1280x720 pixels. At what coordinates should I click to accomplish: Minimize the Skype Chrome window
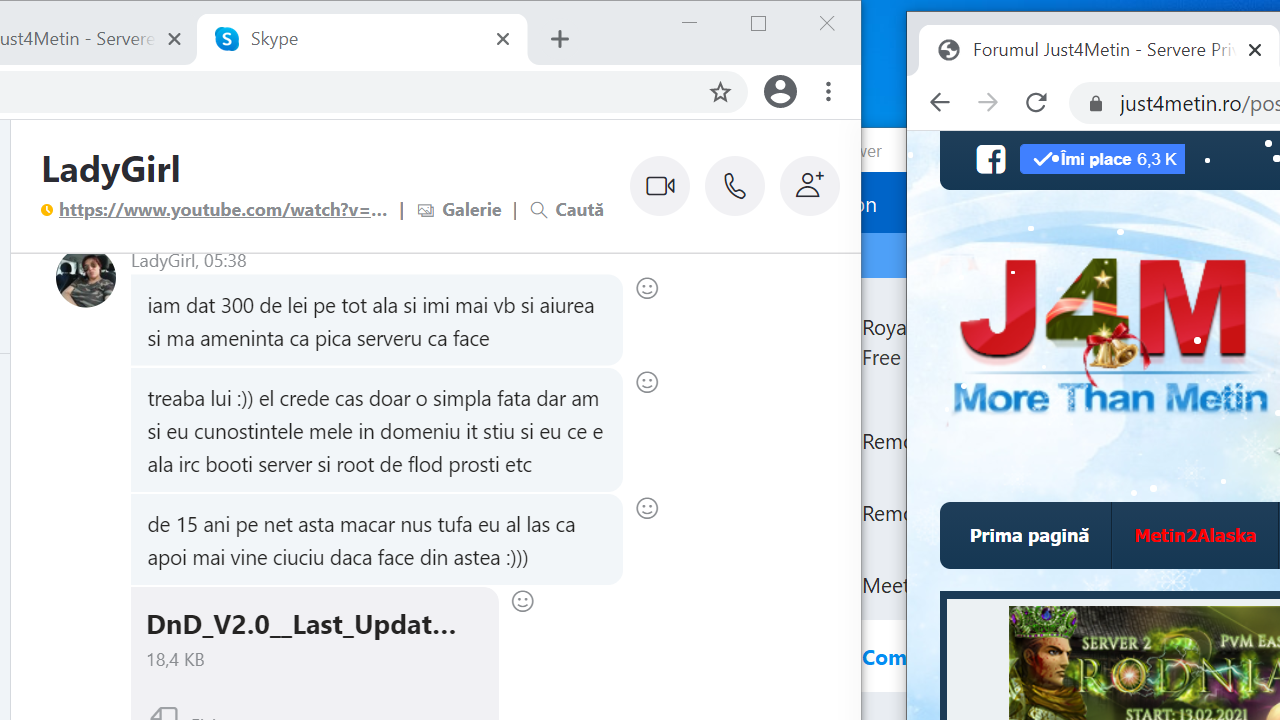pos(689,23)
